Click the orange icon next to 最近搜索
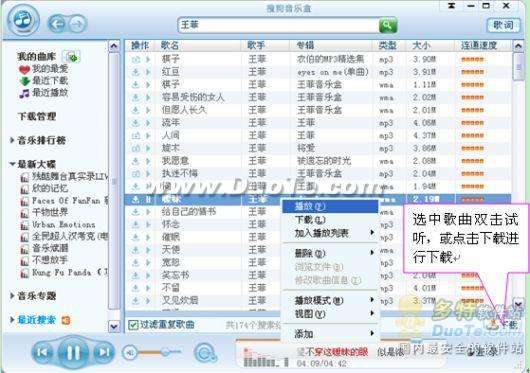530x373 pixels. click(x=66, y=320)
